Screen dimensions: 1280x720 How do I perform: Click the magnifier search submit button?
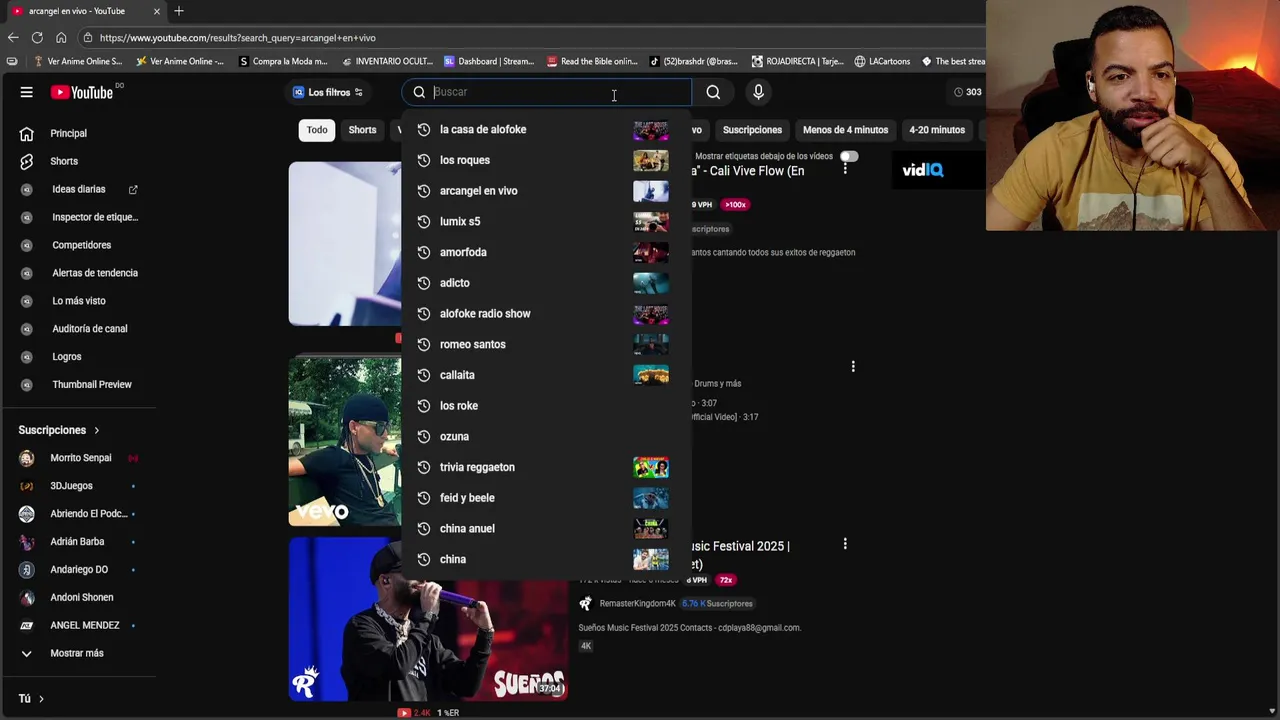tap(713, 92)
